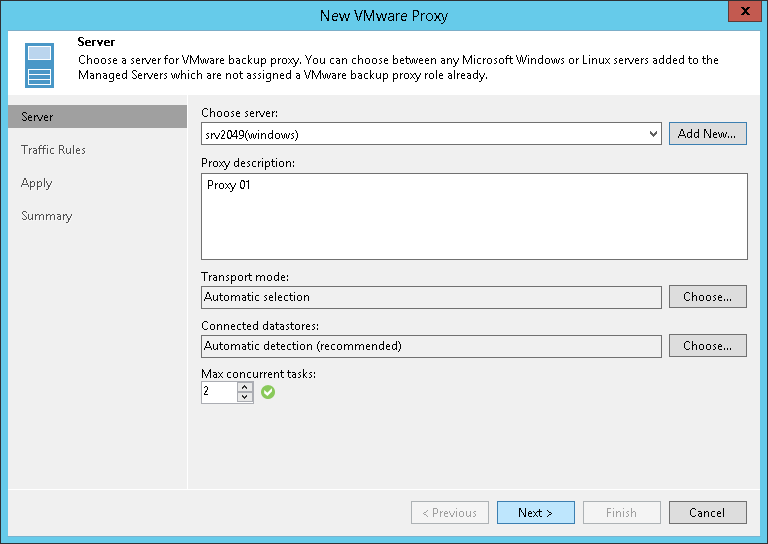The height and width of the screenshot is (544, 768).
Task: Go to the Traffic Rules wizard step
Action: point(54,150)
